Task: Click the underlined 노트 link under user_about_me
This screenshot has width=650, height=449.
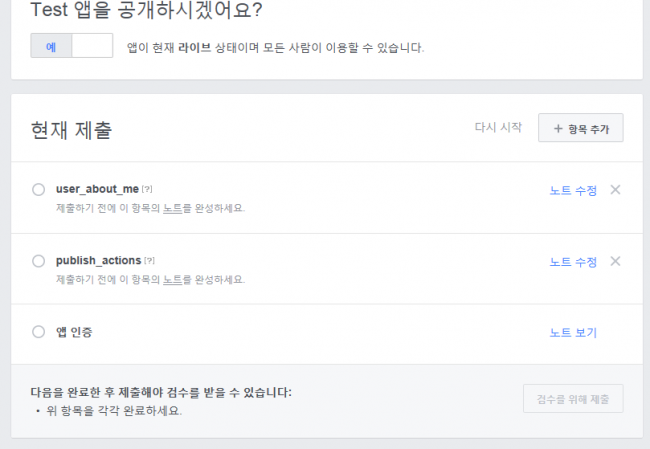Action: tap(172, 208)
